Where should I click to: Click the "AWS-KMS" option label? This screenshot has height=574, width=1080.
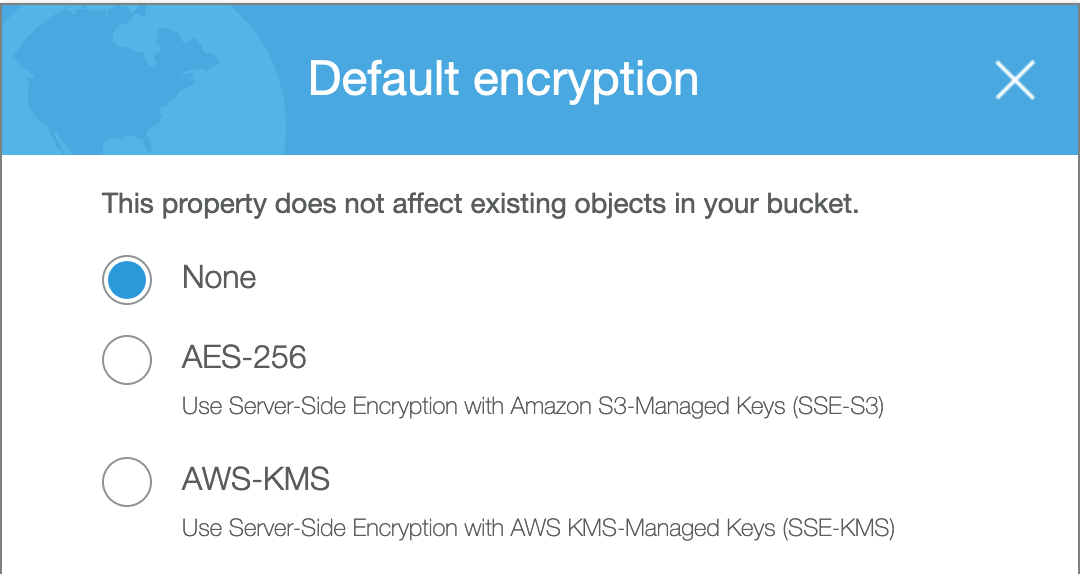click(x=256, y=480)
